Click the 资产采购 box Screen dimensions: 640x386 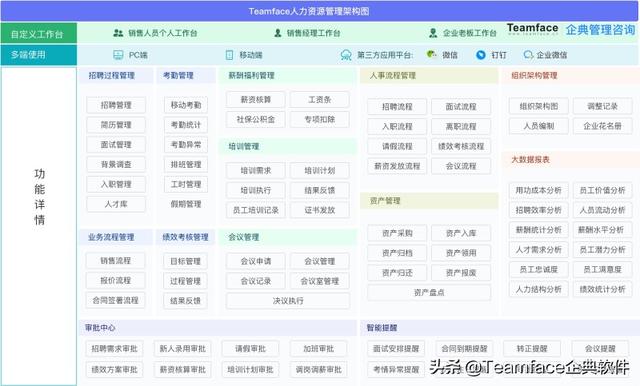tap(397, 233)
